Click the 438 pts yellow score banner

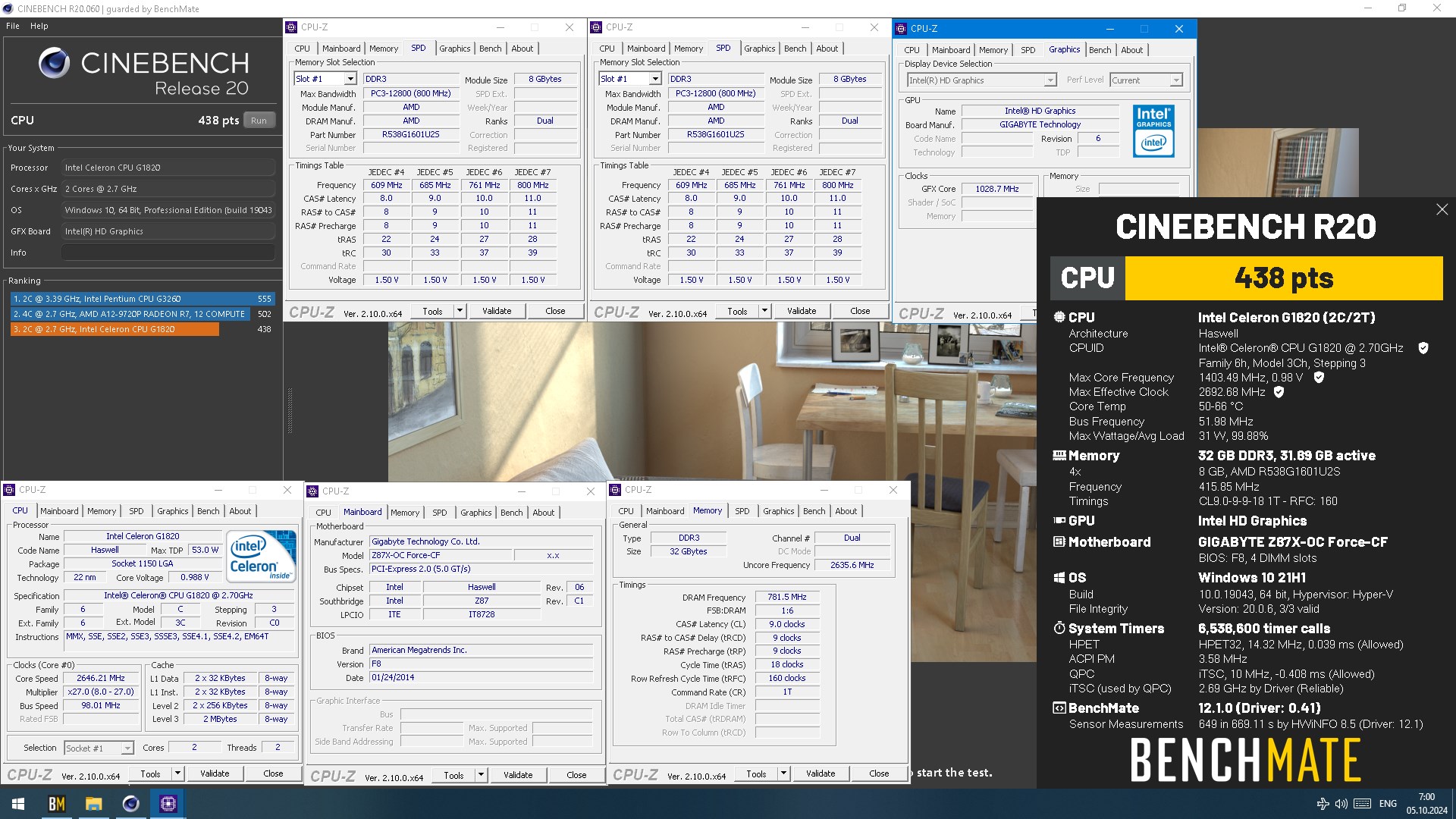pyautogui.click(x=1284, y=278)
